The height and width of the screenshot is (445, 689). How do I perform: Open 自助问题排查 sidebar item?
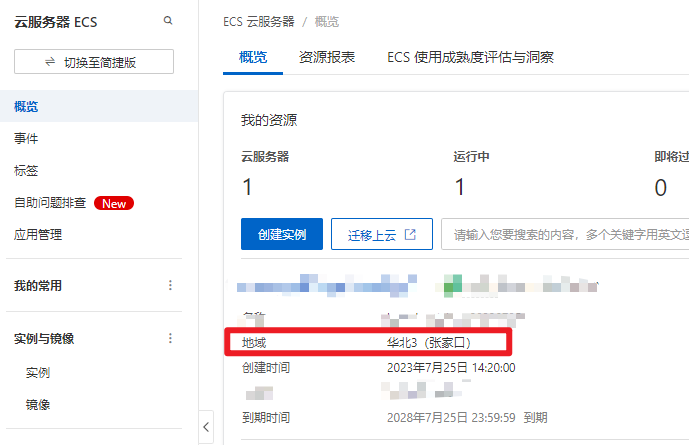click(50, 203)
